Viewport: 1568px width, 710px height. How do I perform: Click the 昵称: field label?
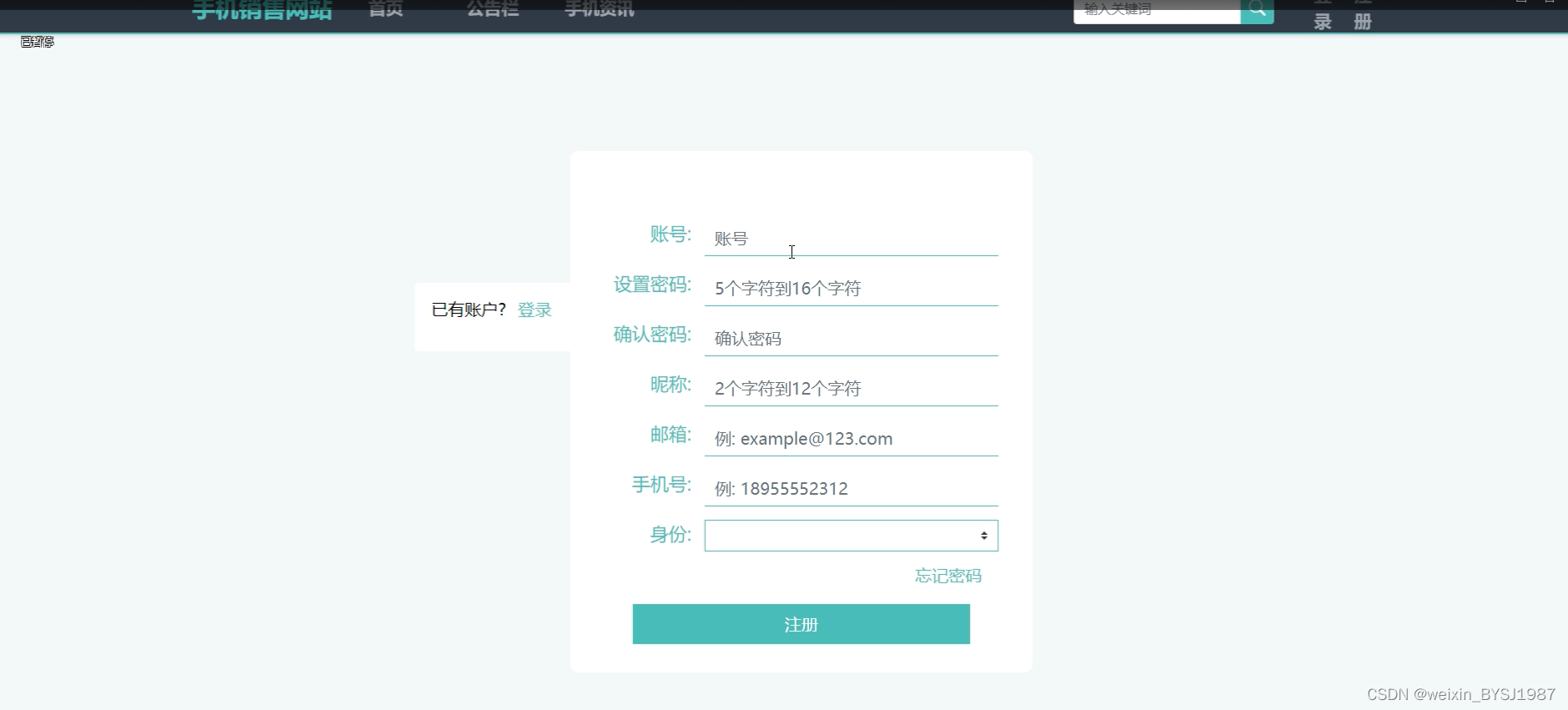coord(671,385)
